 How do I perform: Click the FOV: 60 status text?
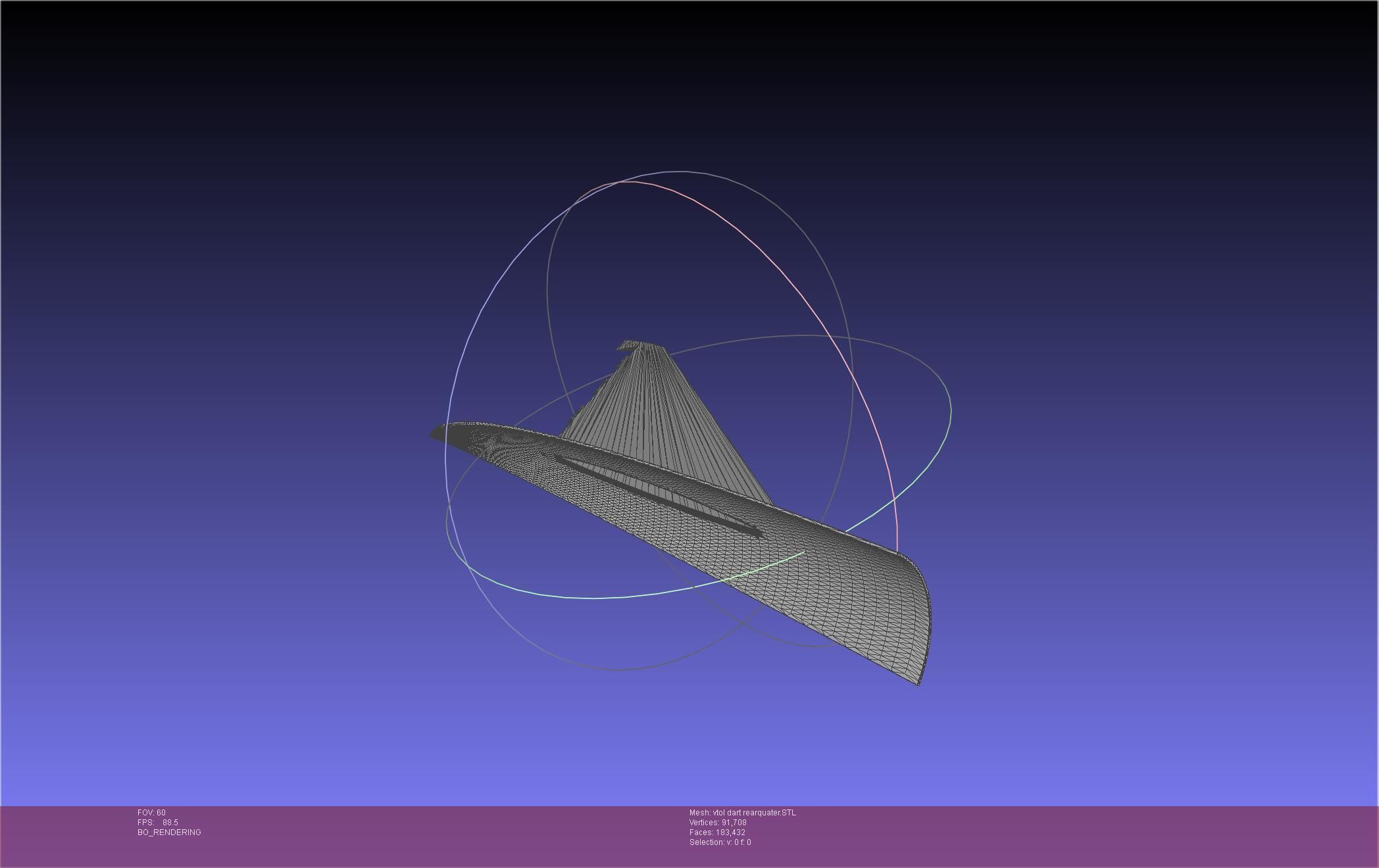151,813
